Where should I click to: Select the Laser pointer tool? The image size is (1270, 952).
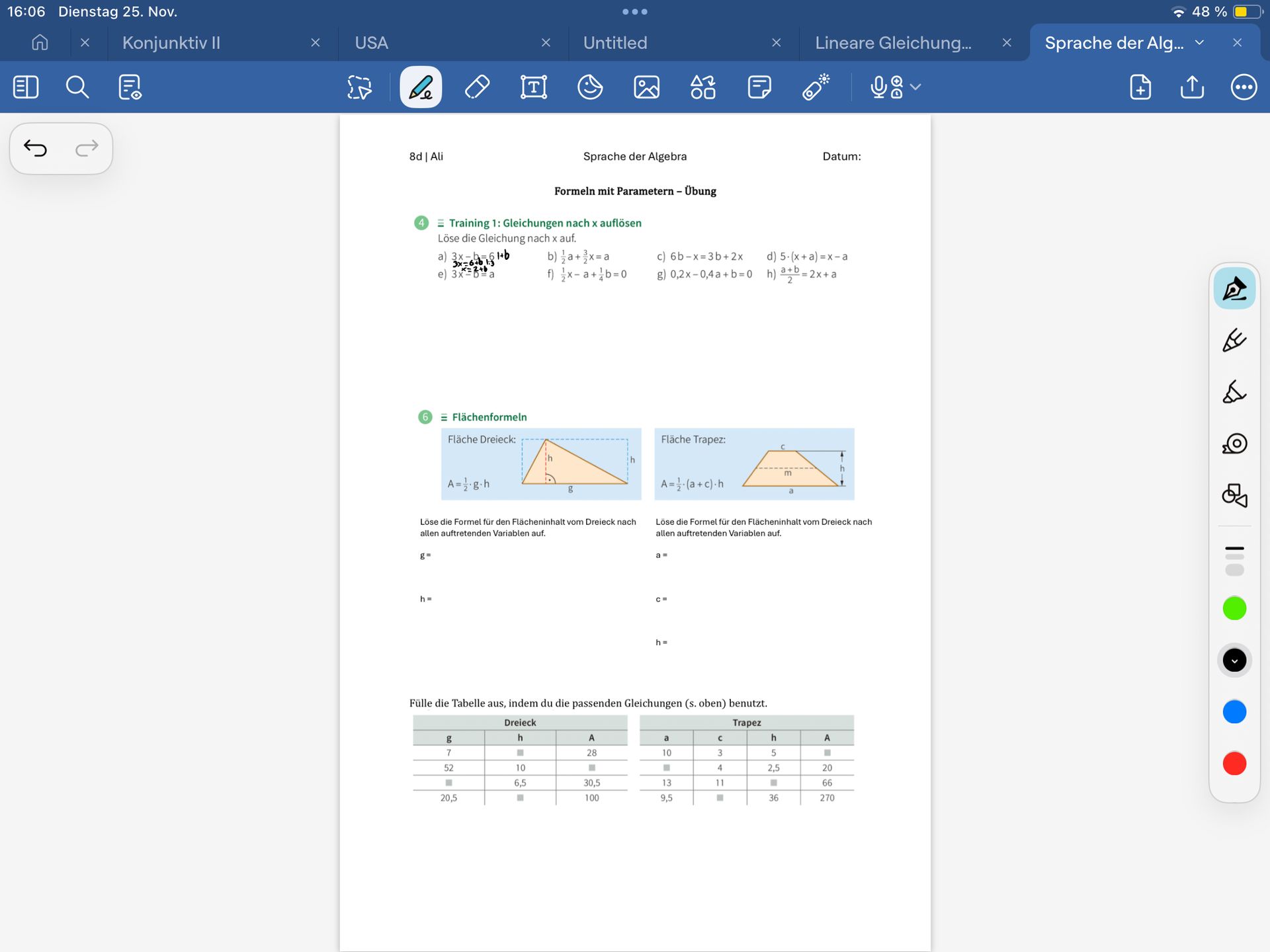pyautogui.click(x=816, y=87)
